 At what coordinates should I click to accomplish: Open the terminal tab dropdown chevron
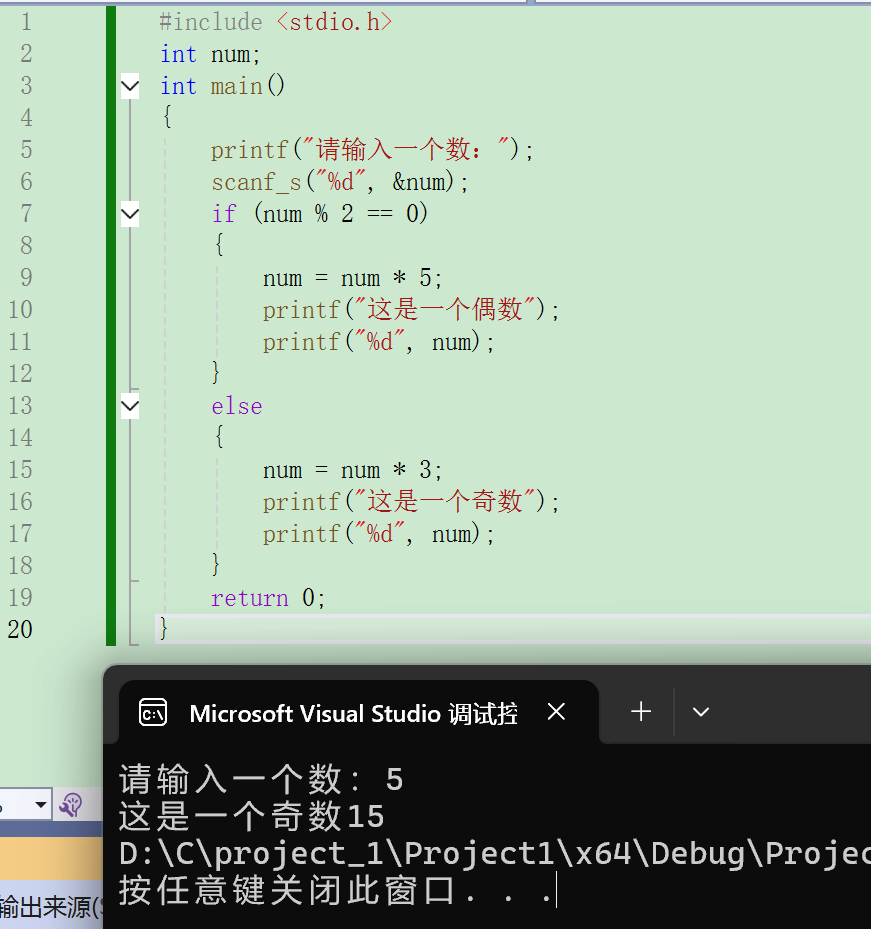pyautogui.click(x=701, y=712)
